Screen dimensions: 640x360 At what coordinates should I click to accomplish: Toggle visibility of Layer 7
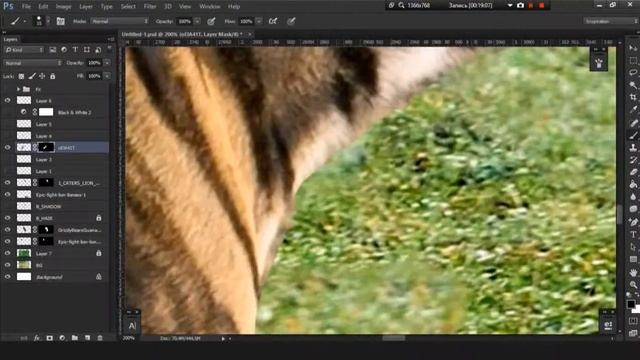click(7, 253)
